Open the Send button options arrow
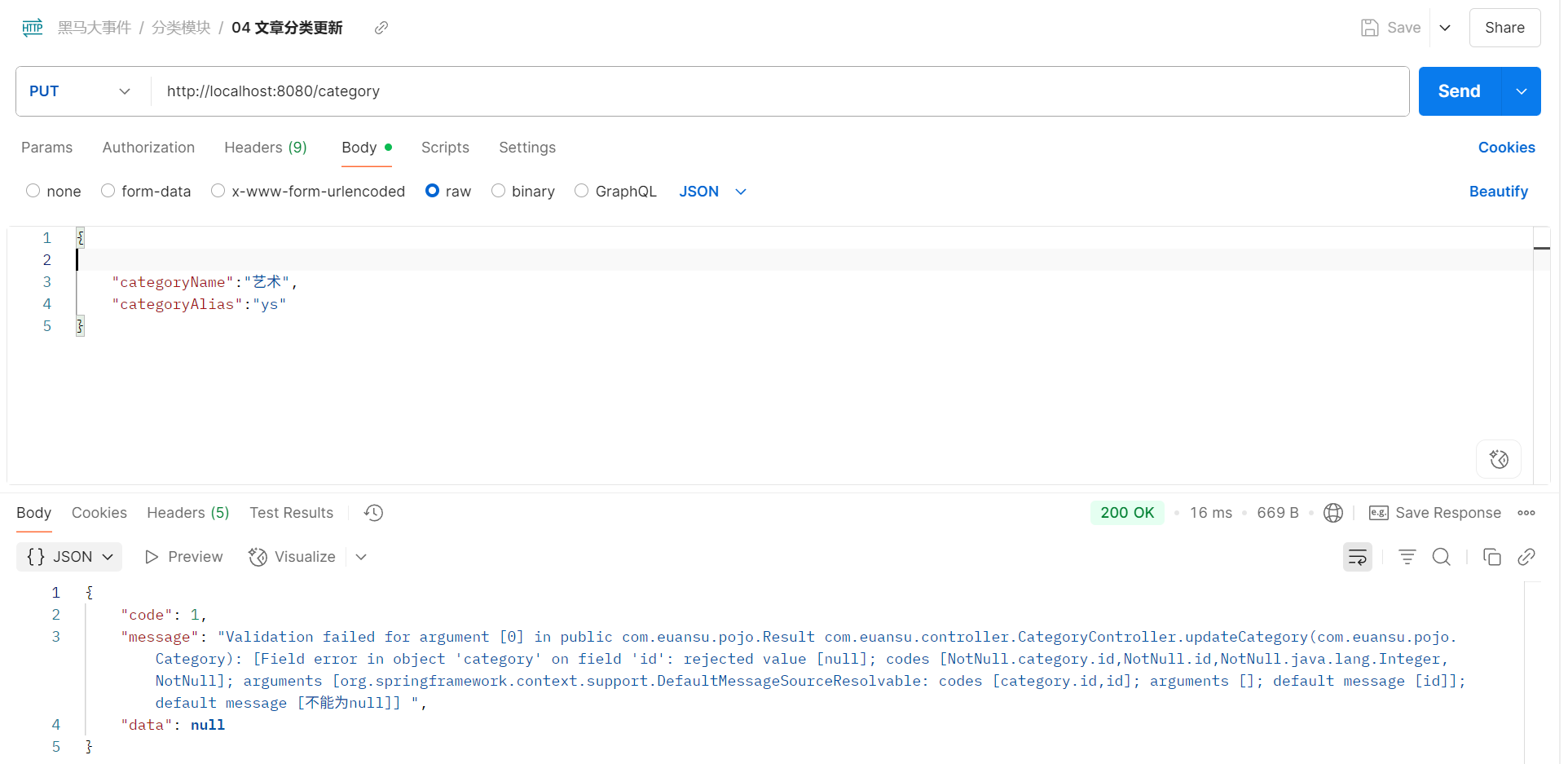 pyautogui.click(x=1521, y=91)
